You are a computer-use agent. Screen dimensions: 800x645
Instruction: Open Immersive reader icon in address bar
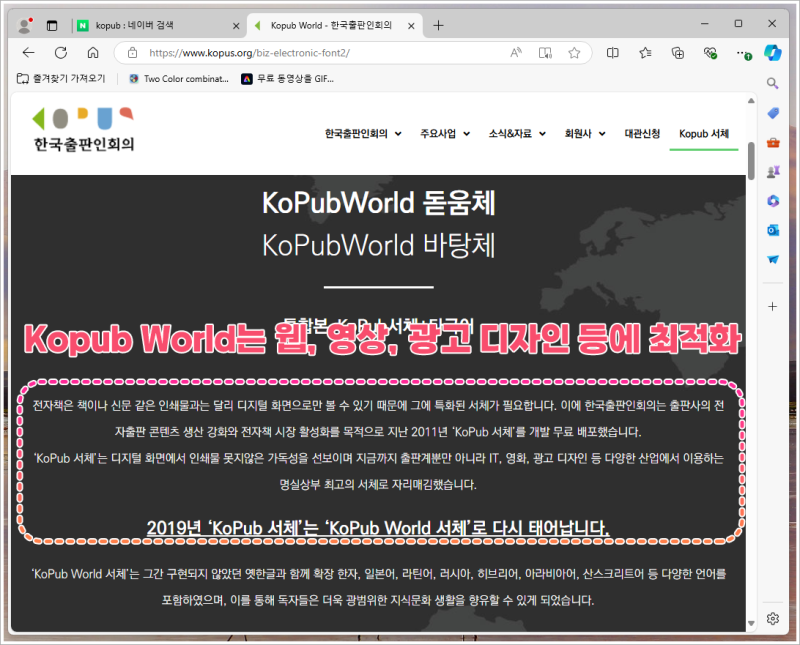[x=545, y=53]
